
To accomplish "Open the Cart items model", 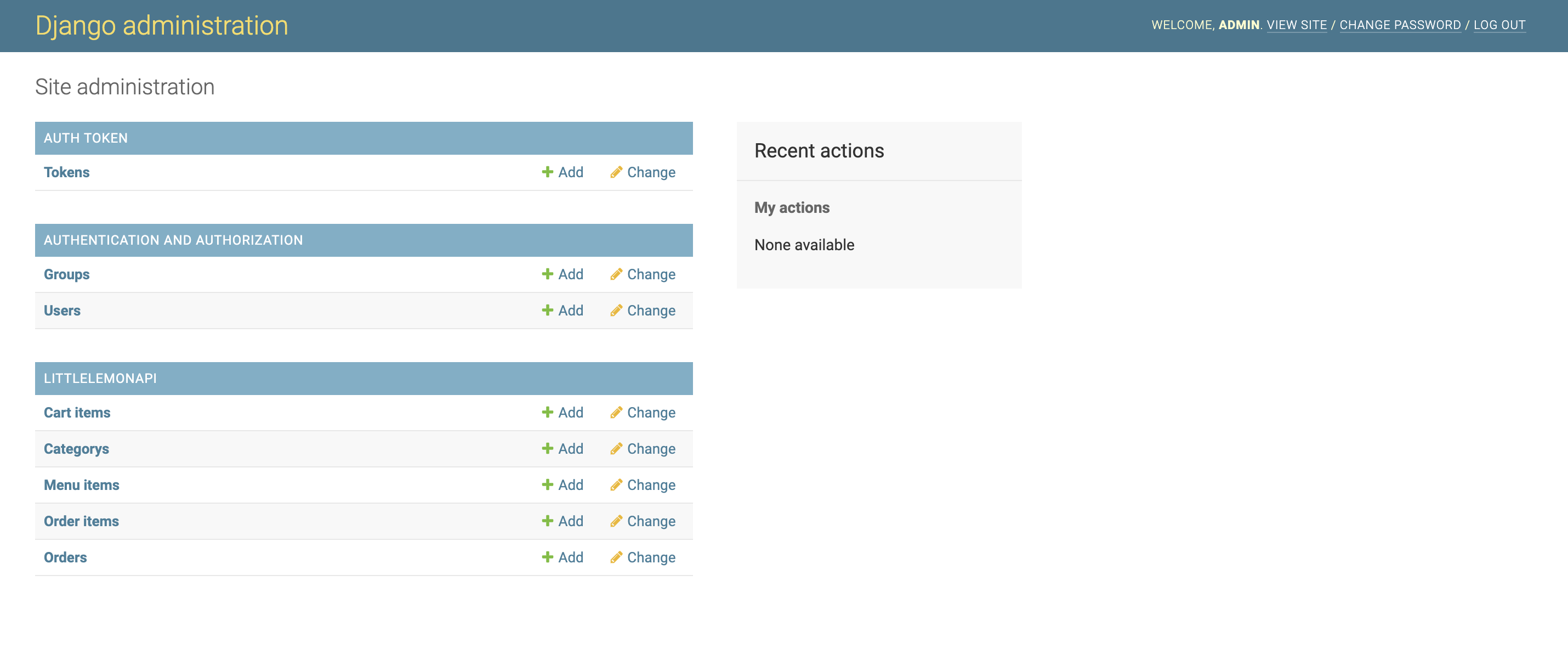I will [x=77, y=413].
